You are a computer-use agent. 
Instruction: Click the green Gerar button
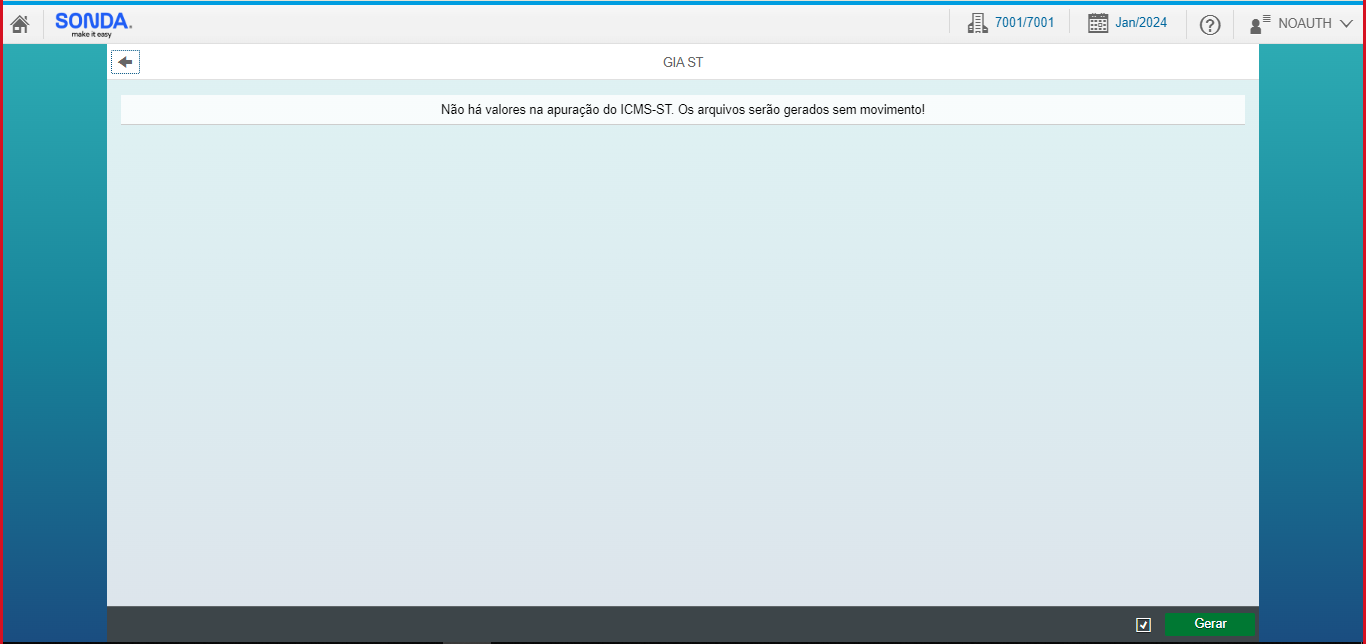click(x=1210, y=624)
